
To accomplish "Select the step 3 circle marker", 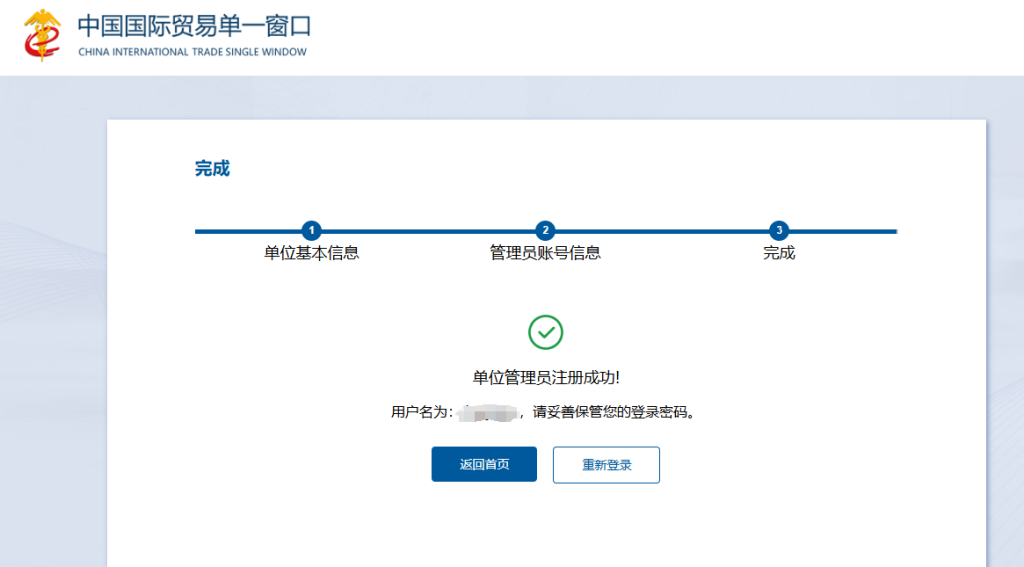I will pos(779,230).
